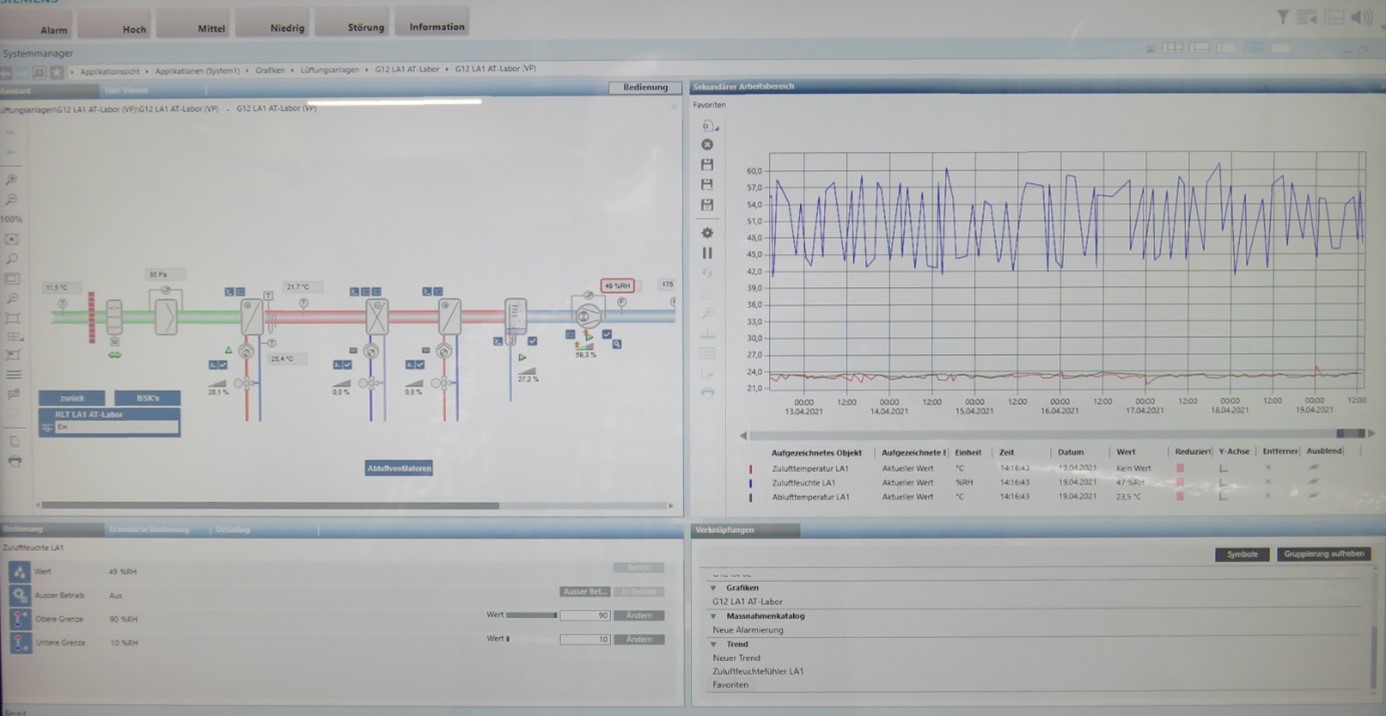
Task: Toggle Reduziert box for Zuluftfeuchte LA1
Action: coord(1180,482)
